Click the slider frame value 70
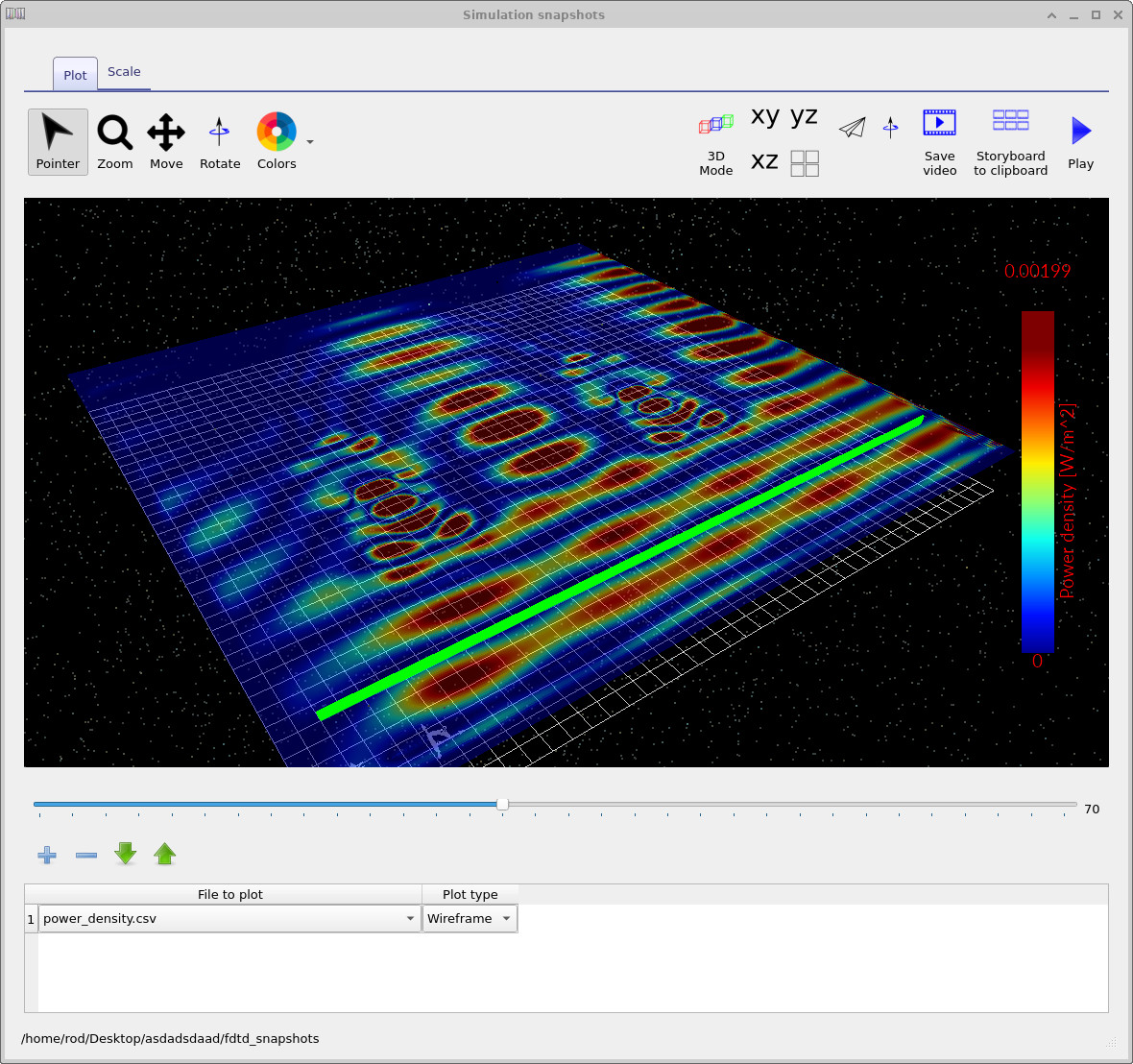This screenshot has width=1133, height=1064. tap(1092, 809)
